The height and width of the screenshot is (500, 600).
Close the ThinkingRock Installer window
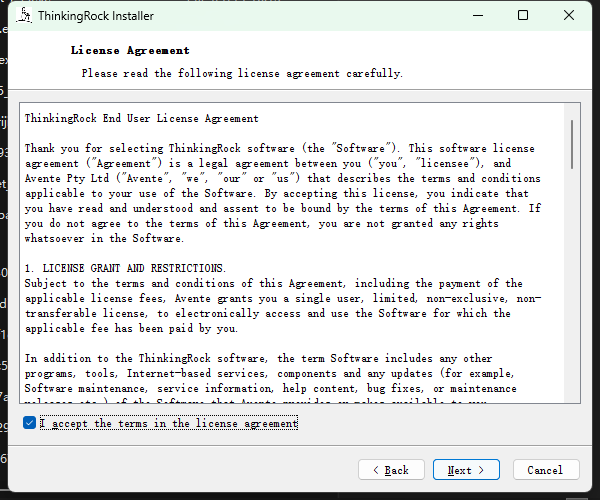point(569,15)
